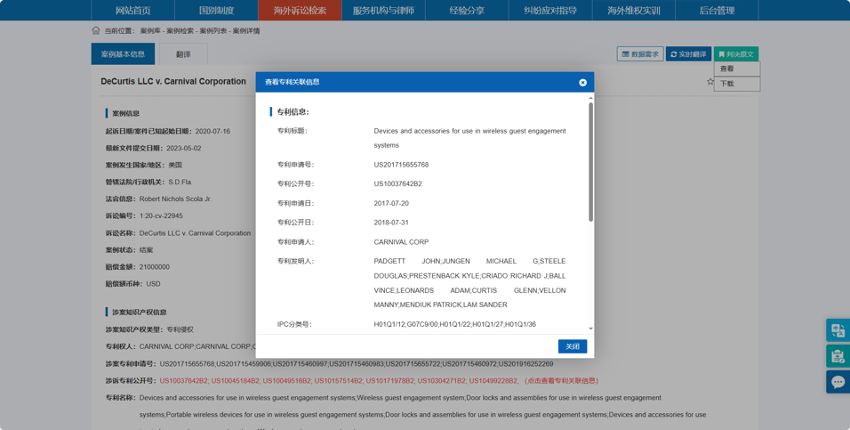Open 服务机构与律师 in the top navigation
This screenshot has height=430, width=850.
click(383, 10)
